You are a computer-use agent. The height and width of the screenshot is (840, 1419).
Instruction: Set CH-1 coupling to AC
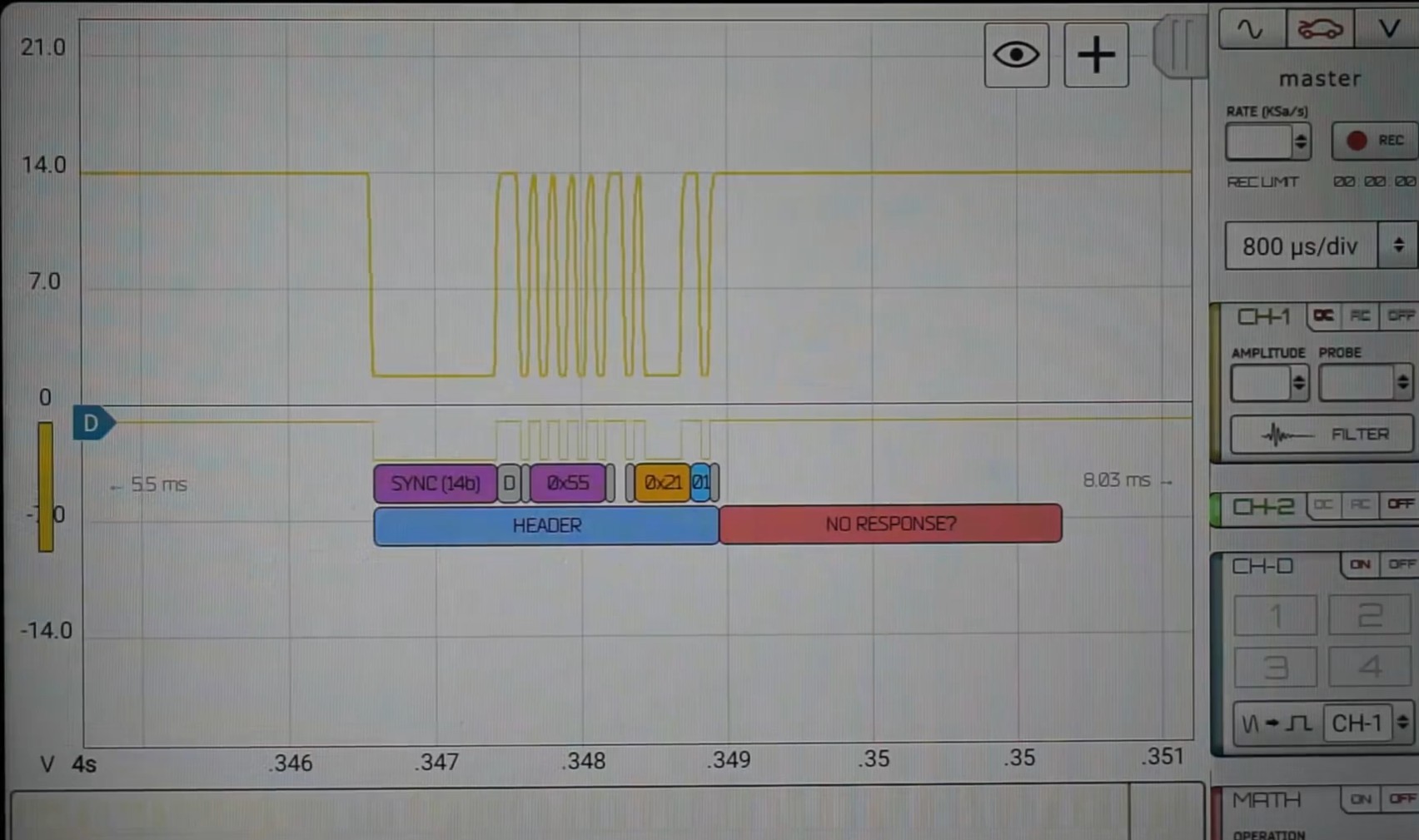(x=1360, y=316)
